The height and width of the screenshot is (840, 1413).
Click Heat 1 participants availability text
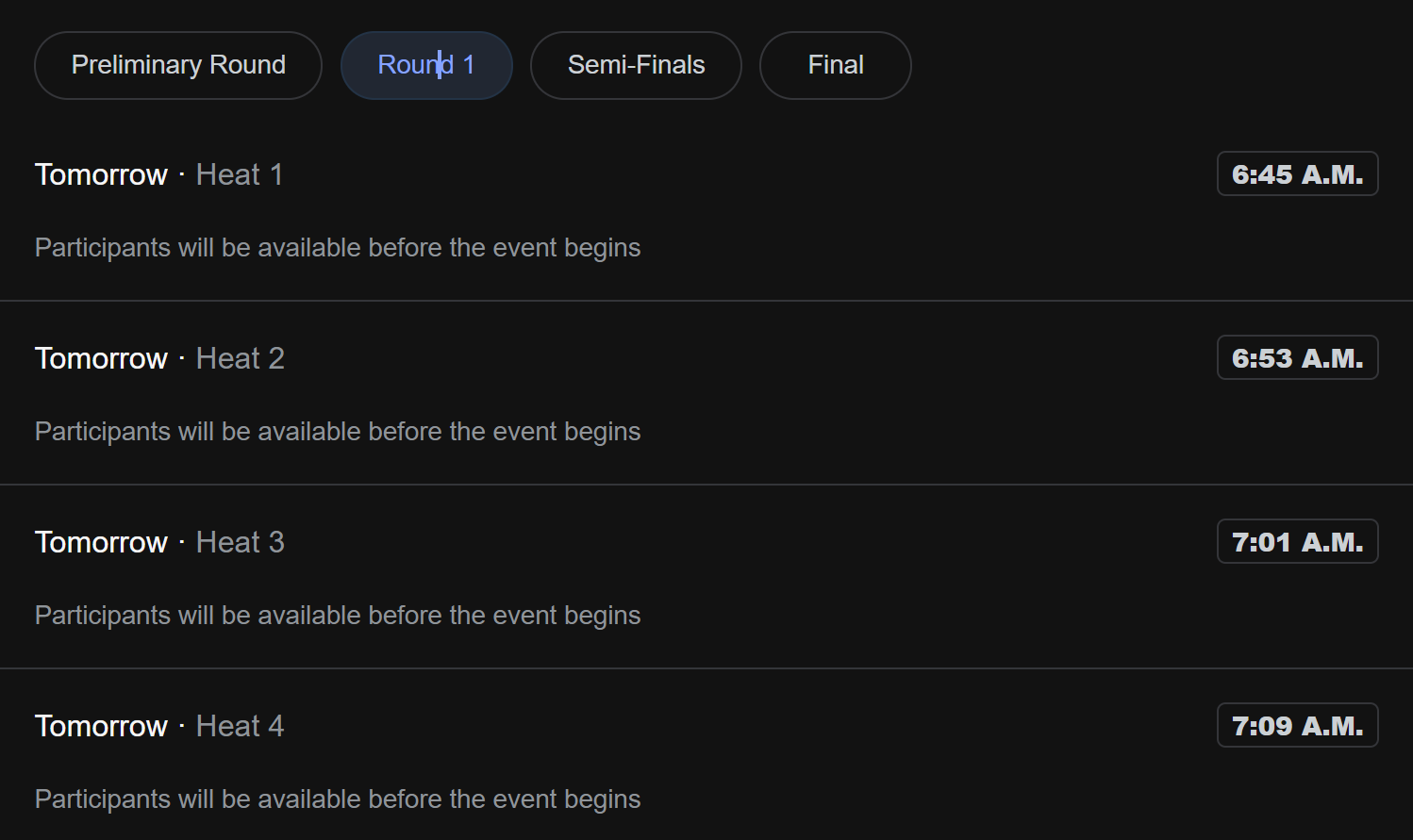(338, 248)
